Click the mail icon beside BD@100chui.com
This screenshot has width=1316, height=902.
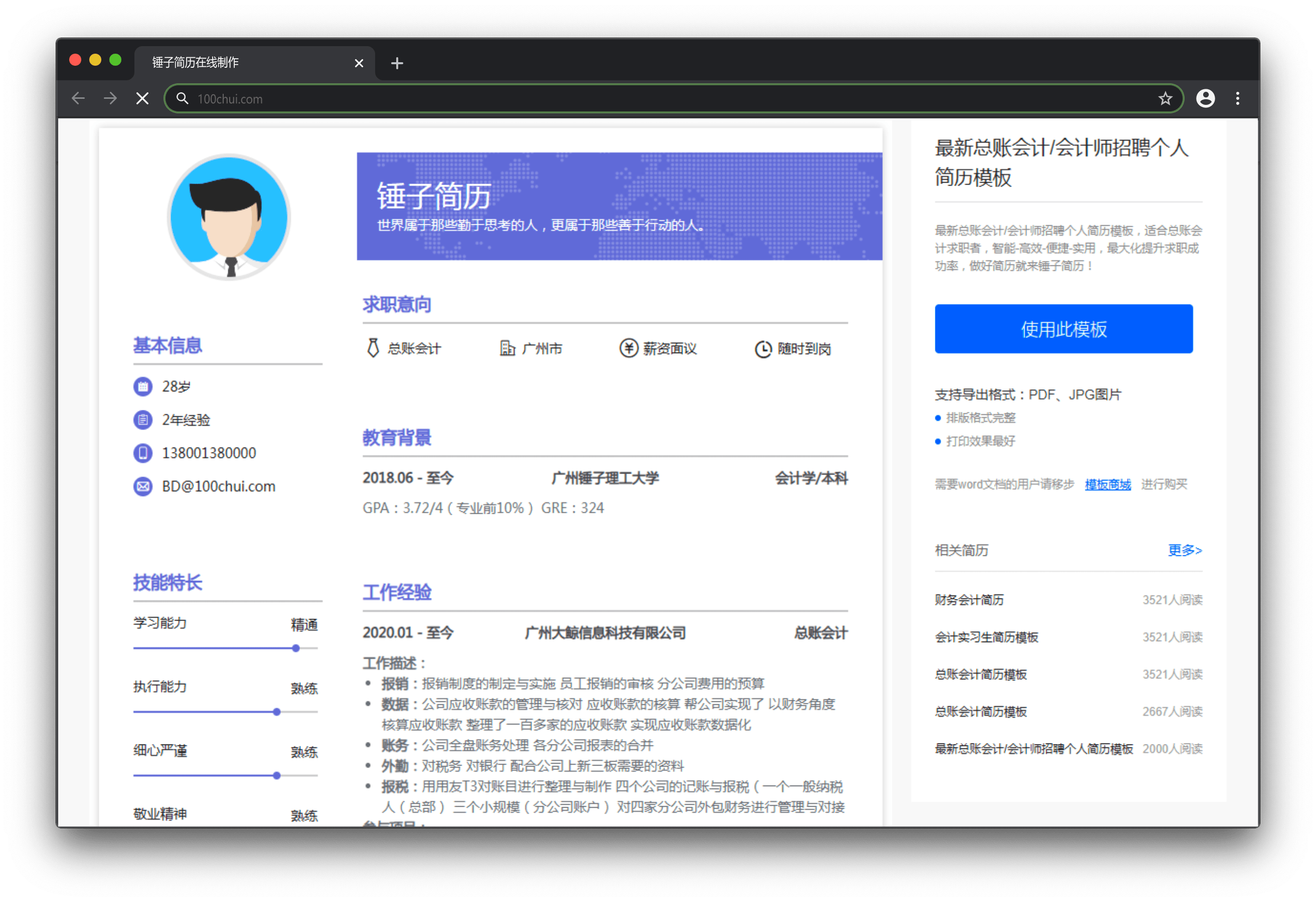click(143, 486)
